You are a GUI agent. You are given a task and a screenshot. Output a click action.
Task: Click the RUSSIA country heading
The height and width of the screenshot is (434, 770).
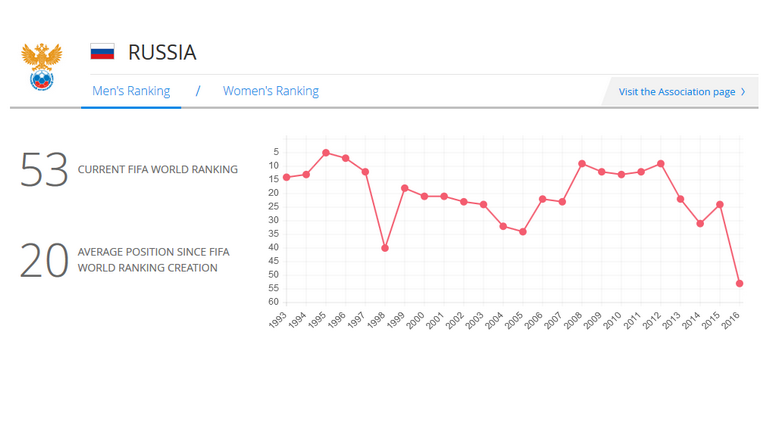point(162,52)
